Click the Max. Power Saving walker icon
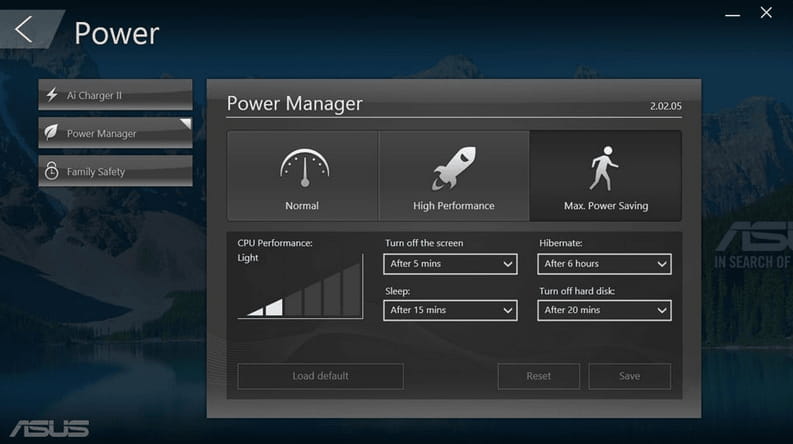This screenshot has height=444, width=793. click(604, 168)
